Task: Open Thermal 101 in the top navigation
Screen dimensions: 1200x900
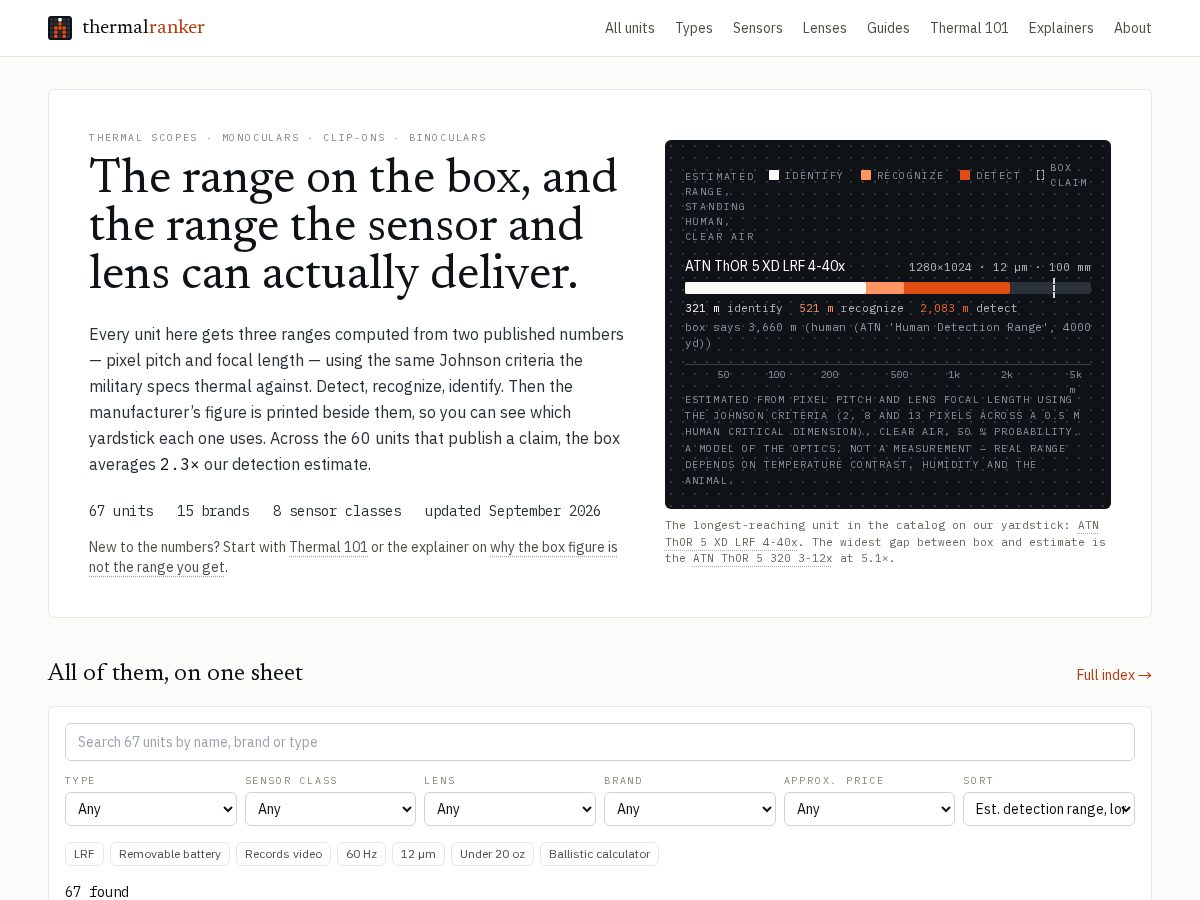Action: click(969, 28)
